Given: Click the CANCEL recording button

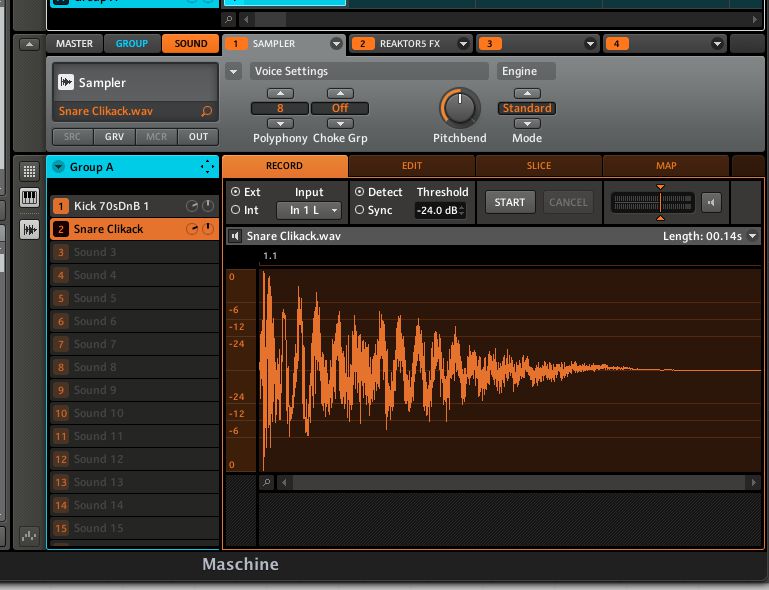Looking at the screenshot, I should click(x=568, y=202).
